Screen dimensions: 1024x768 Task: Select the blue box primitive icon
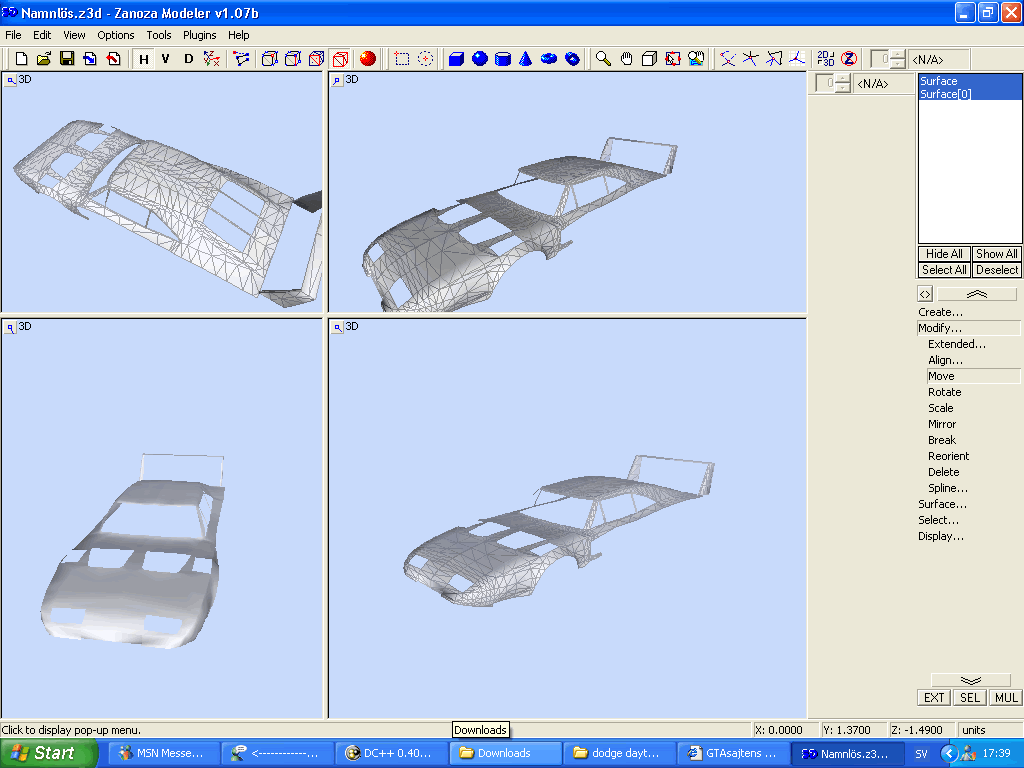click(457, 59)
